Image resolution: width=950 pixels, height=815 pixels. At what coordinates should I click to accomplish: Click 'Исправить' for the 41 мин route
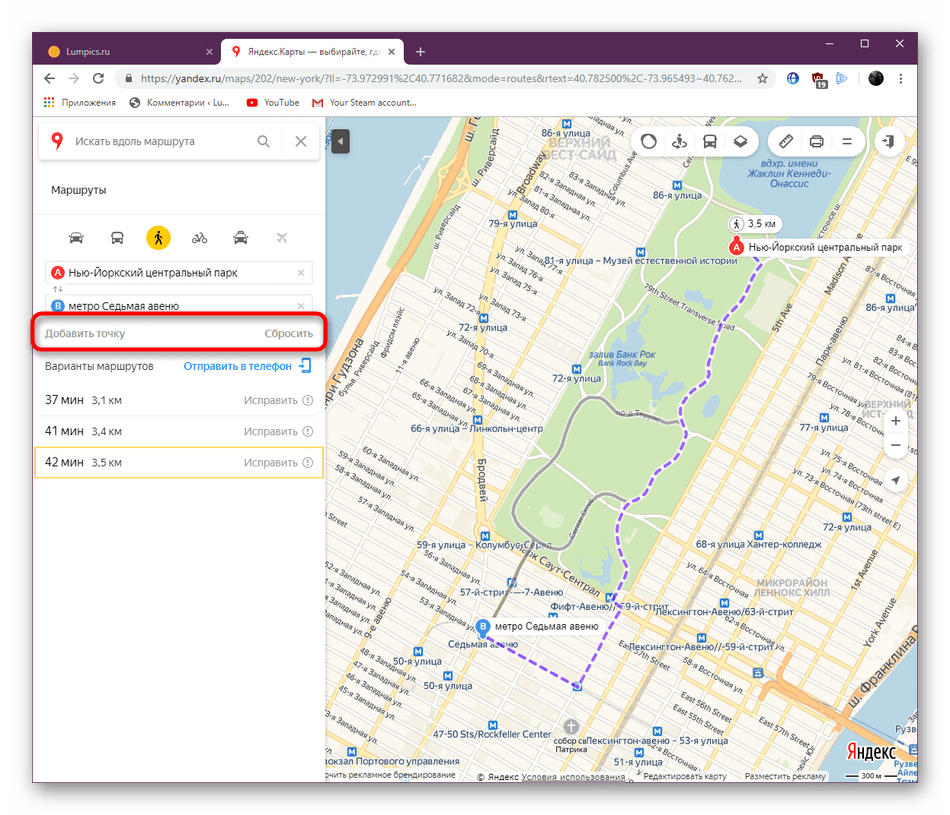coord(278,431)
